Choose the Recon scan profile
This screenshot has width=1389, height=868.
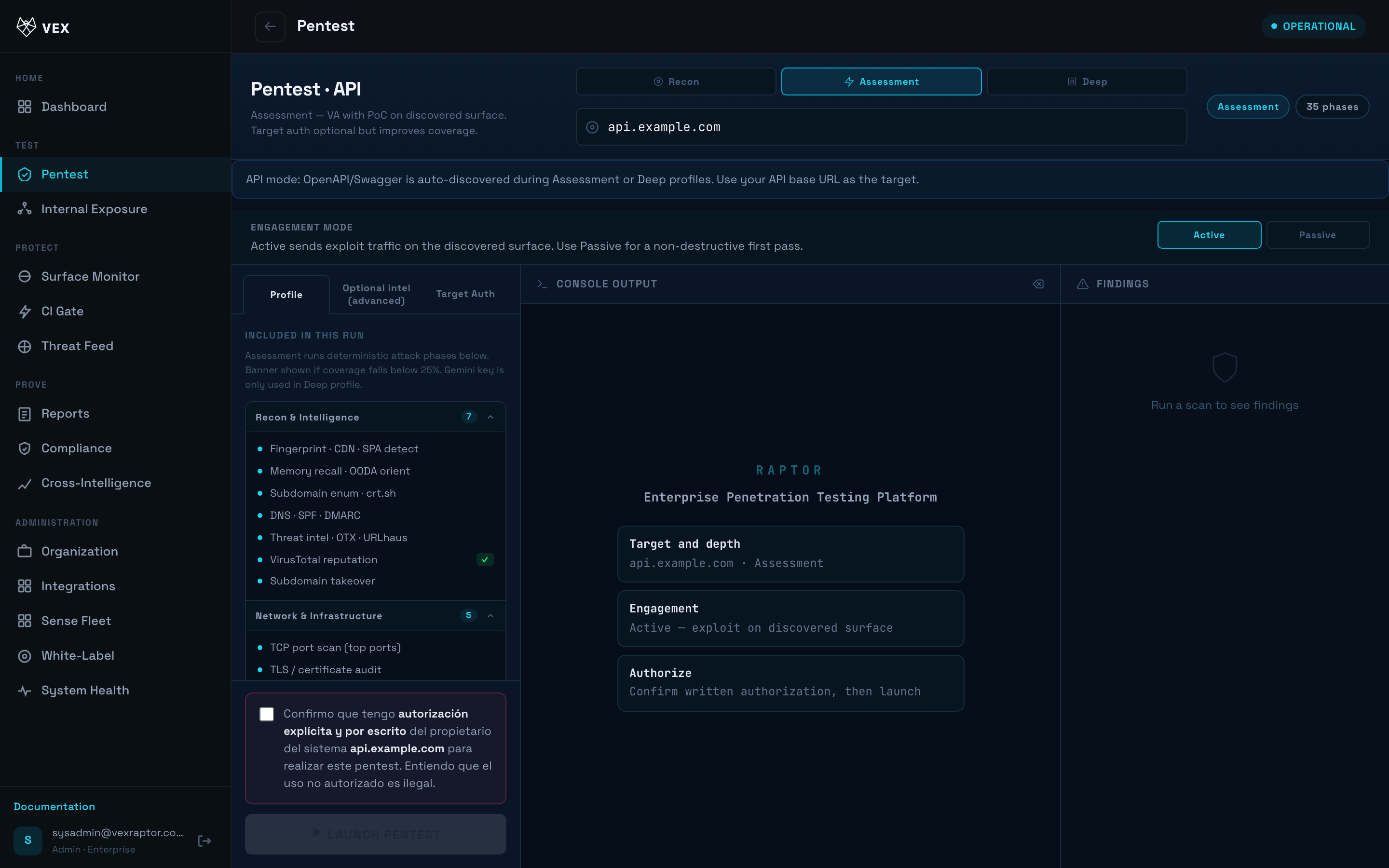click(x=676, y=81)
